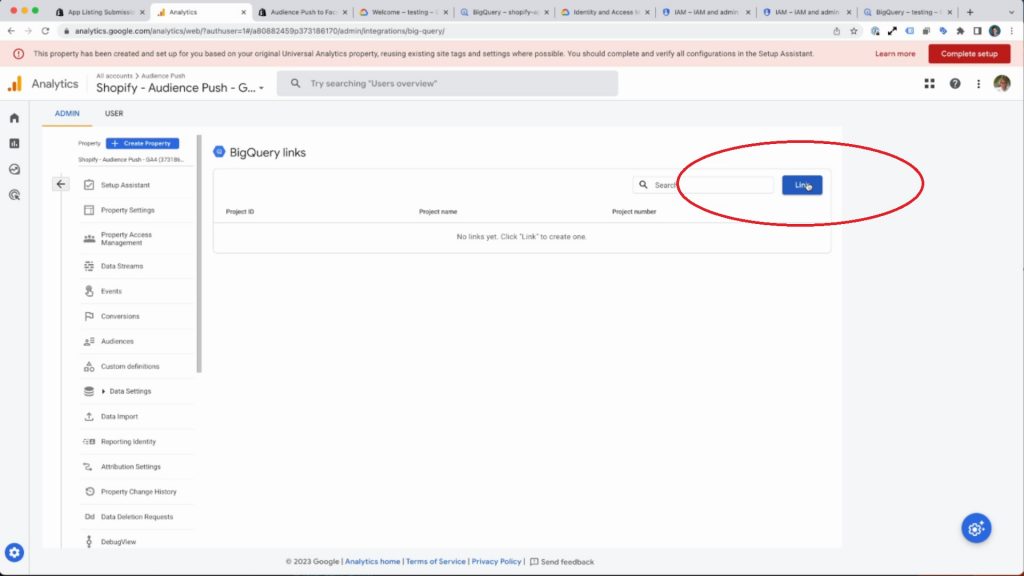This screenshot has width=1024, height=576.
Task: Click the browser back arrow
Action: pyautogui.click(x=11, y=31)
